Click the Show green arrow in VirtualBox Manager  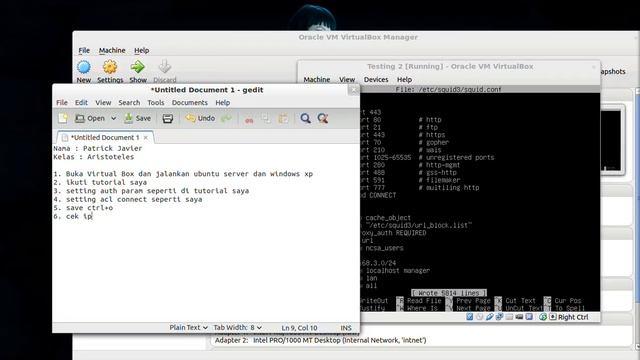tap(138, 67)
